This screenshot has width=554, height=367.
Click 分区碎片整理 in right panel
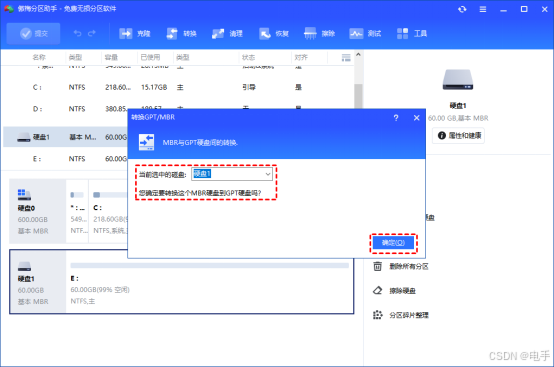tap(409, 315)
